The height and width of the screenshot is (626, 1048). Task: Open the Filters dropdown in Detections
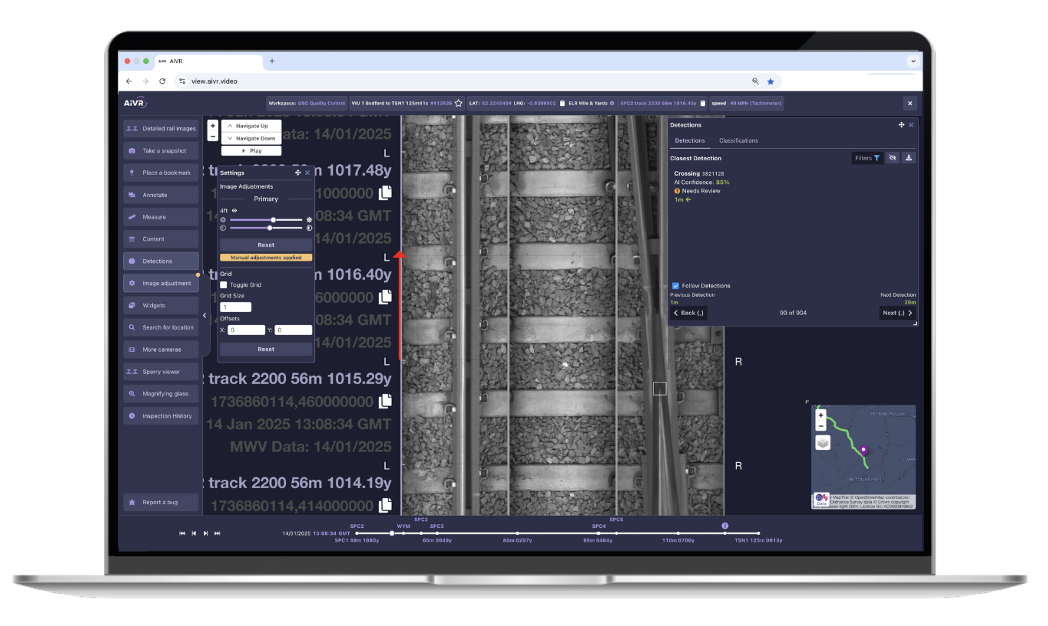pyautogui.click(x=867, y=158)
